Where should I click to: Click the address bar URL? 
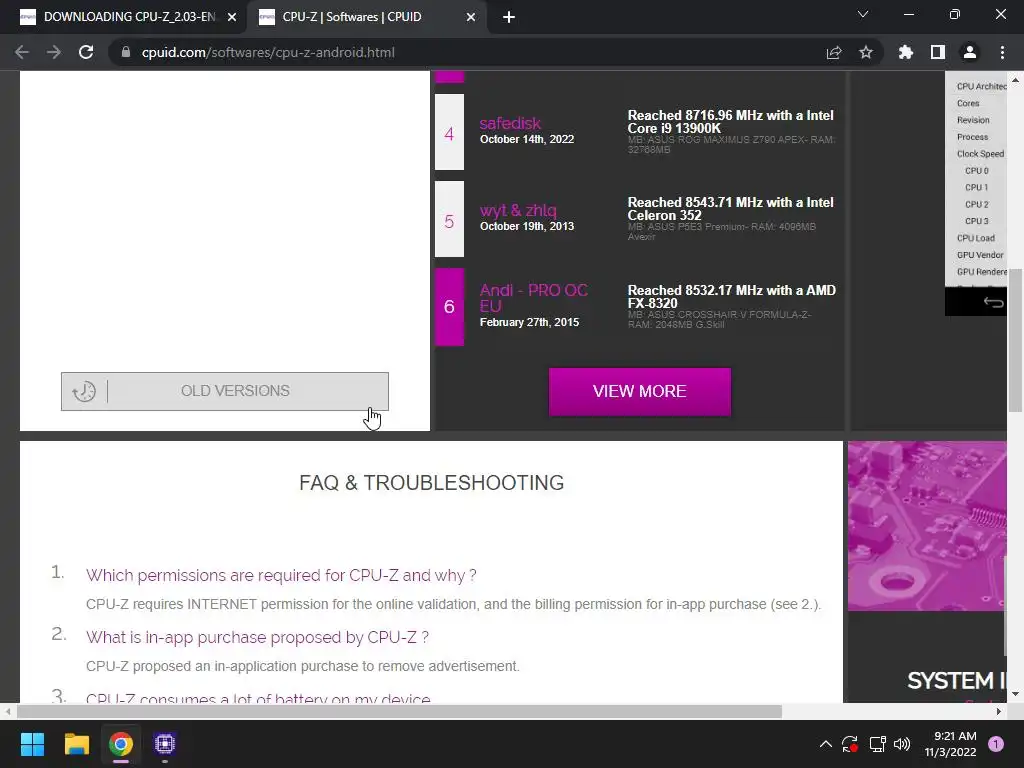(268, 52)
